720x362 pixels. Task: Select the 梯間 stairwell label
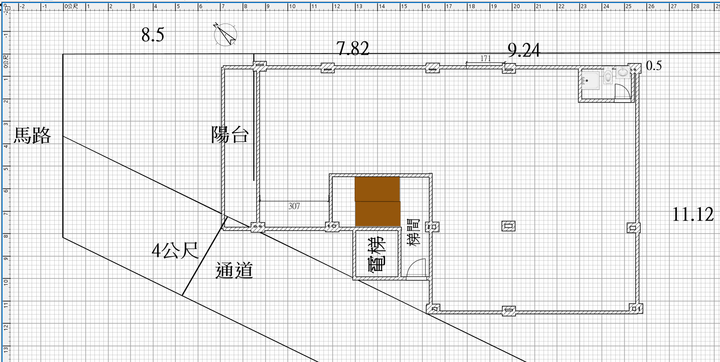413,232
